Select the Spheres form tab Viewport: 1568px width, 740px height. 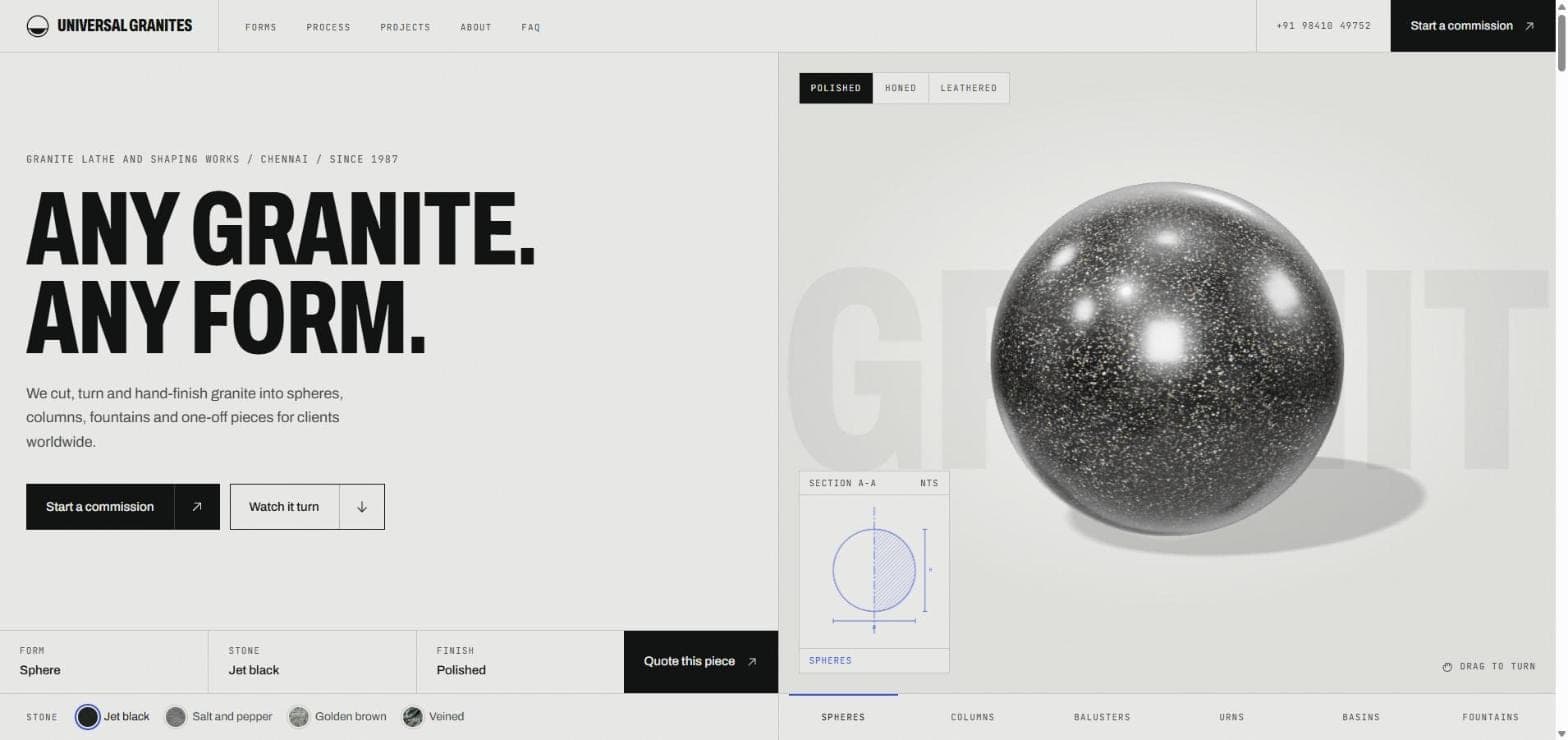pyautogui.click(x=843, y=717)
